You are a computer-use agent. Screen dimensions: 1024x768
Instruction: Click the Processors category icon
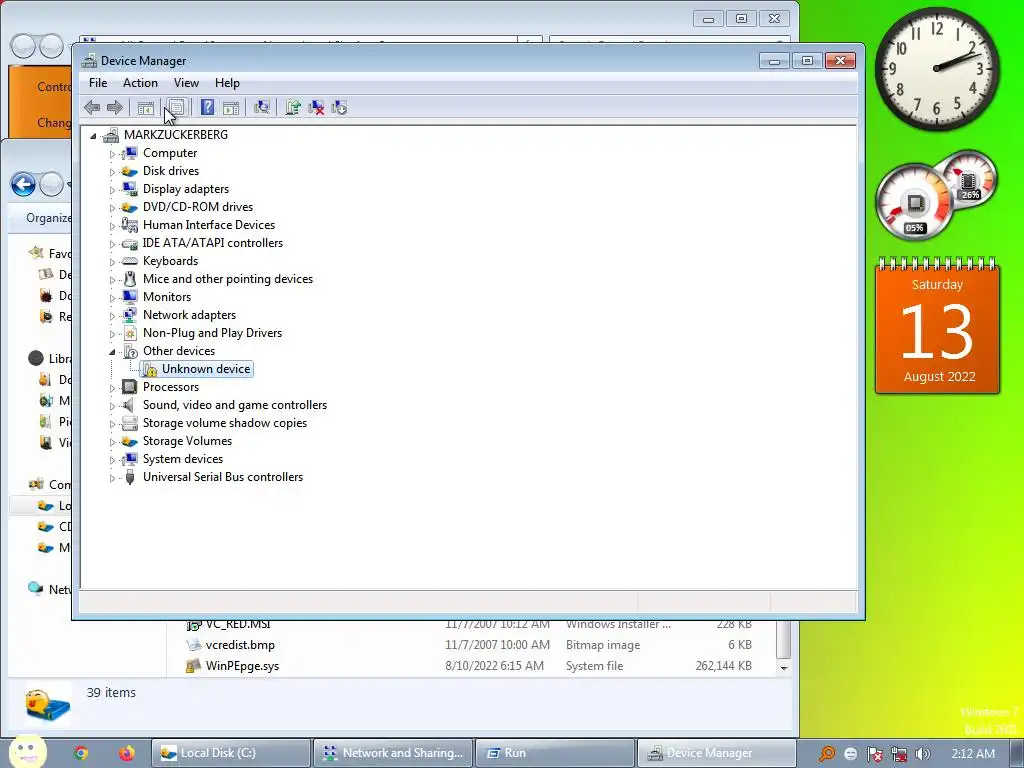coord(130,387)
